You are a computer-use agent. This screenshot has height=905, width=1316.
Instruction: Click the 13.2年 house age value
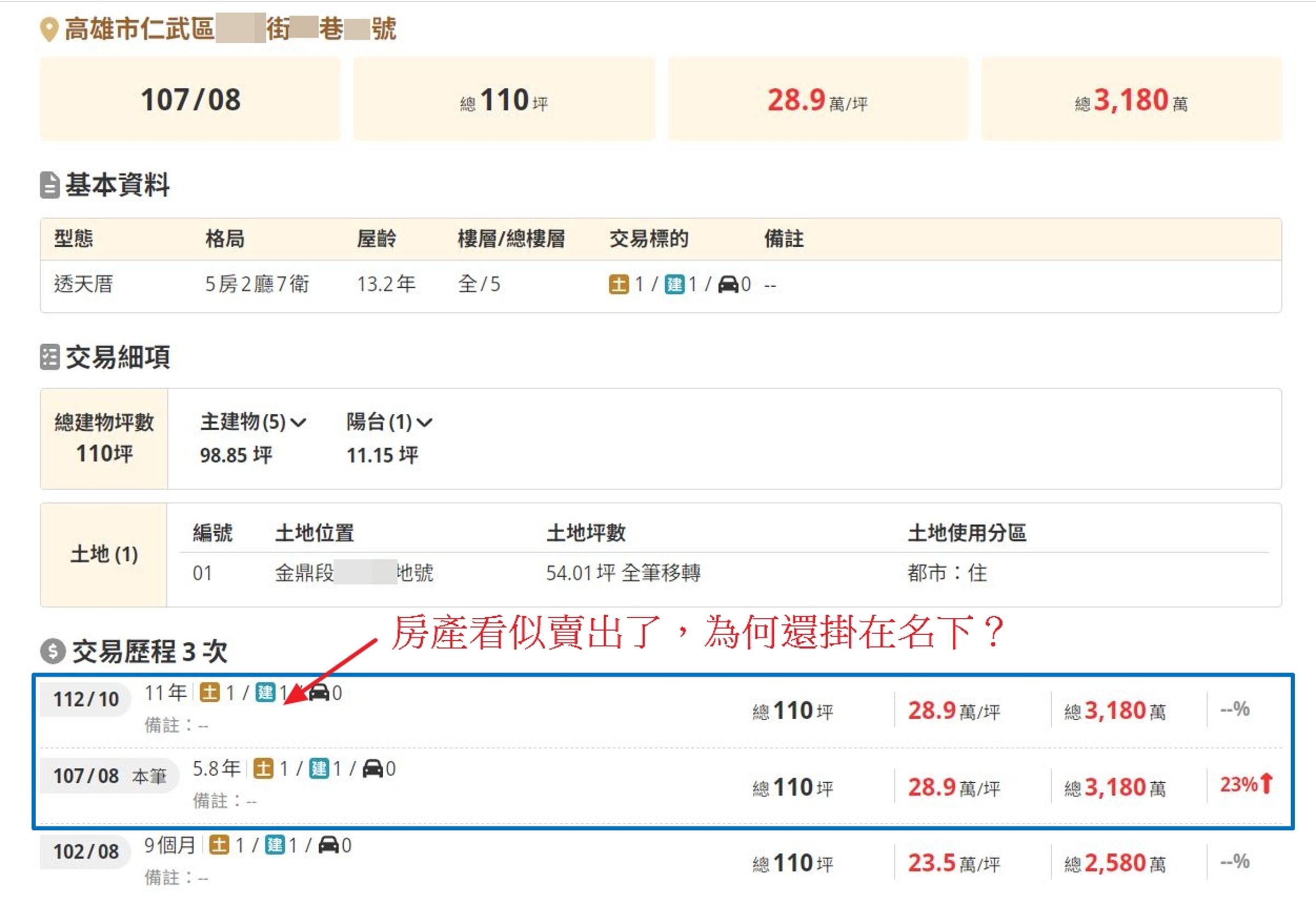[x=386, y=284]
